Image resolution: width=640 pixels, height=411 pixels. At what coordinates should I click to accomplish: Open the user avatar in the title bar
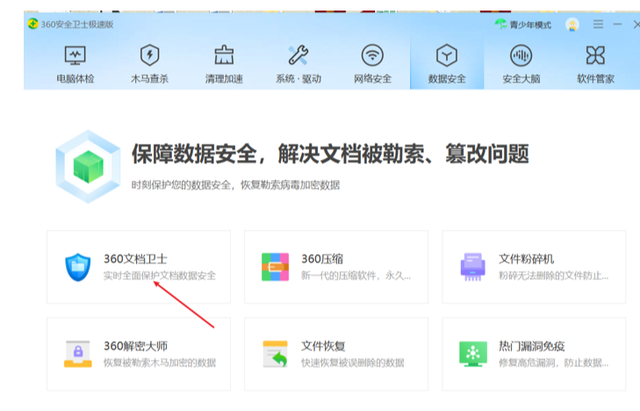(572, 24)
